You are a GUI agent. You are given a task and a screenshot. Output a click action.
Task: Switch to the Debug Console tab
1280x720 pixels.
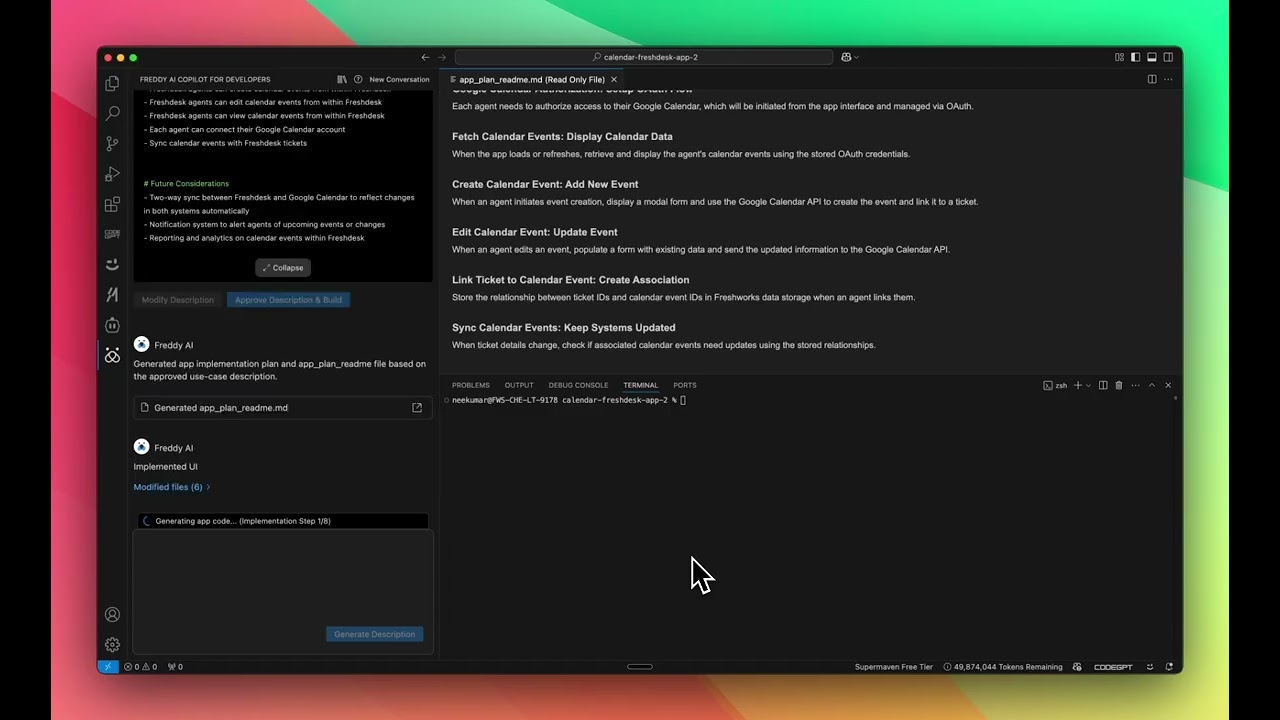coord(578,385)
